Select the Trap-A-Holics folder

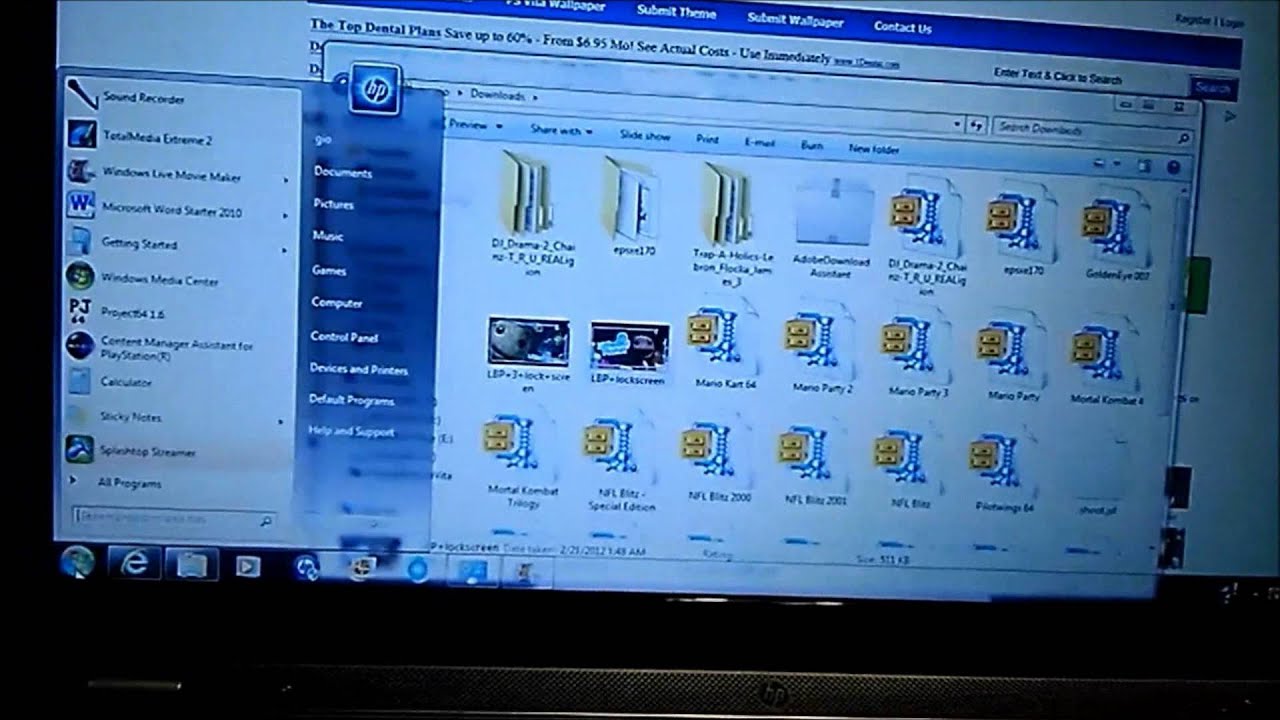tap(731, 223)
